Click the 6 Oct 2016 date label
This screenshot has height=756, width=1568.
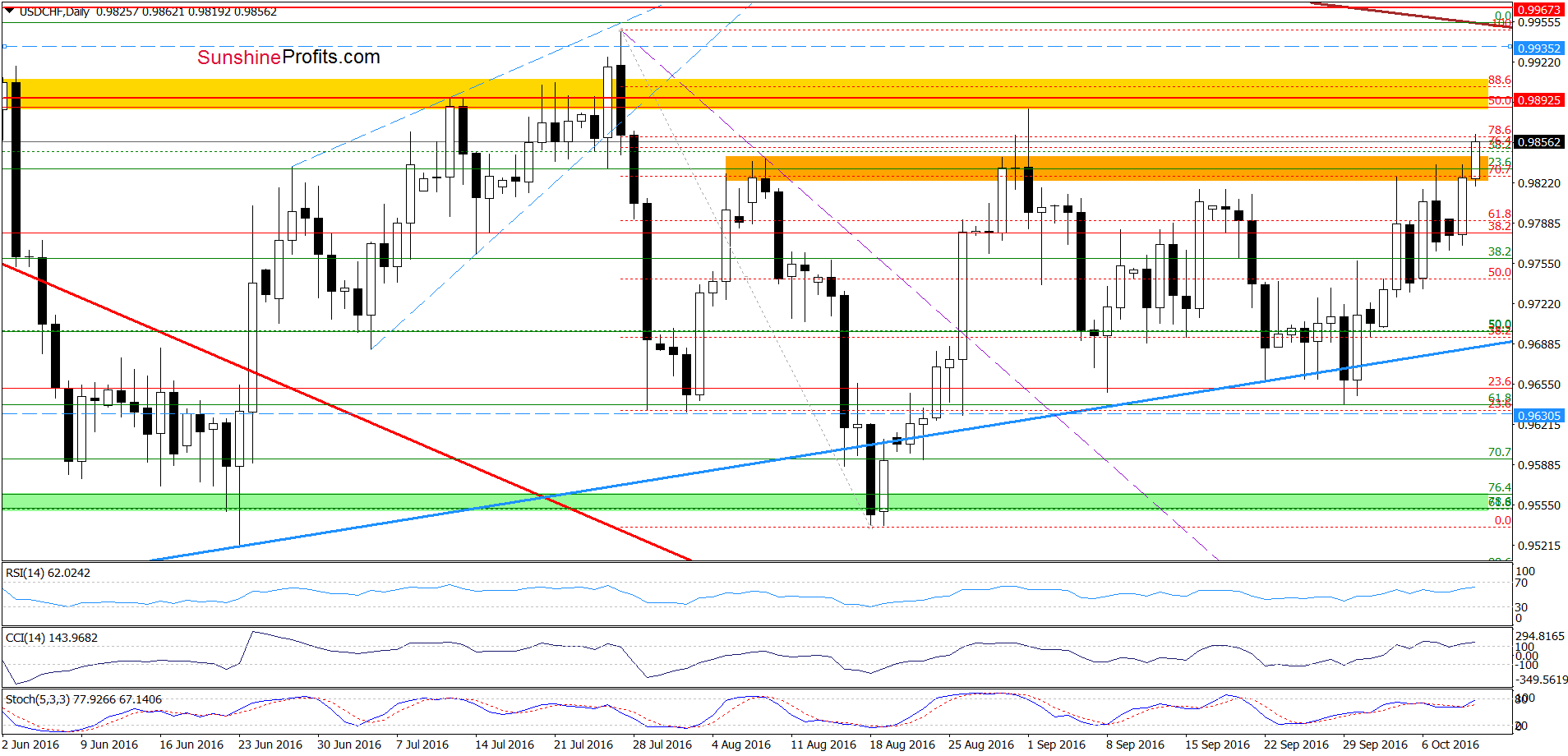[x=1451, y=744]
